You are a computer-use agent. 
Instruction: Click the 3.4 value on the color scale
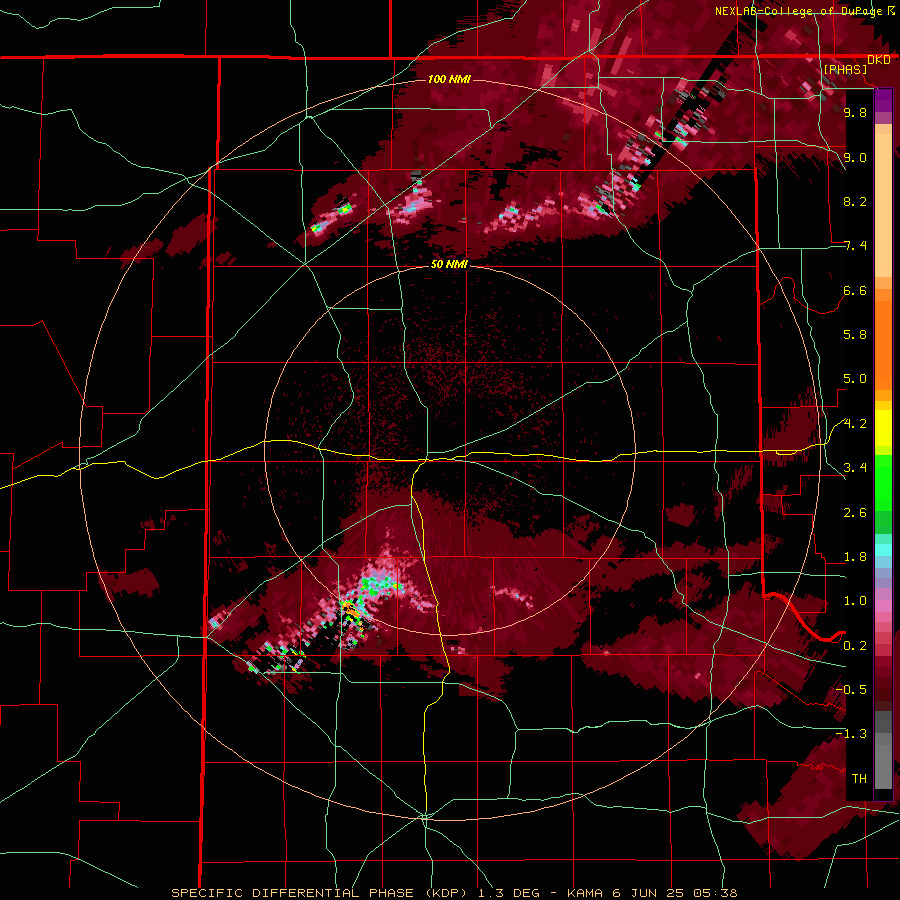855,468
